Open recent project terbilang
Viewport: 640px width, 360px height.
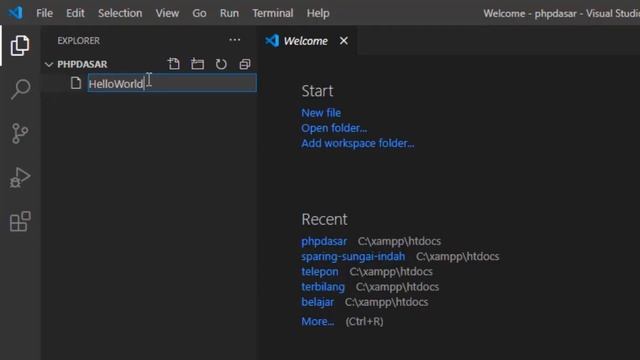323,287
